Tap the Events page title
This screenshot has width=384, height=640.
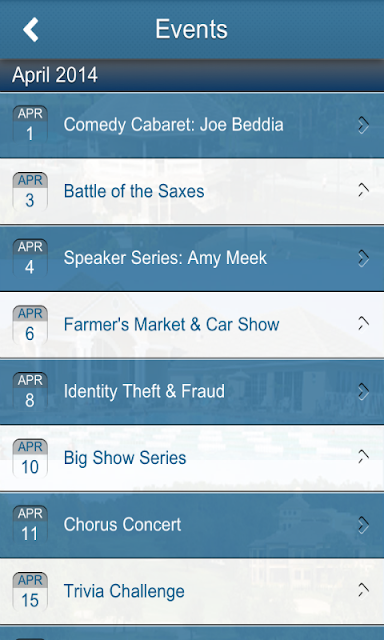click(x=191, y=29)
